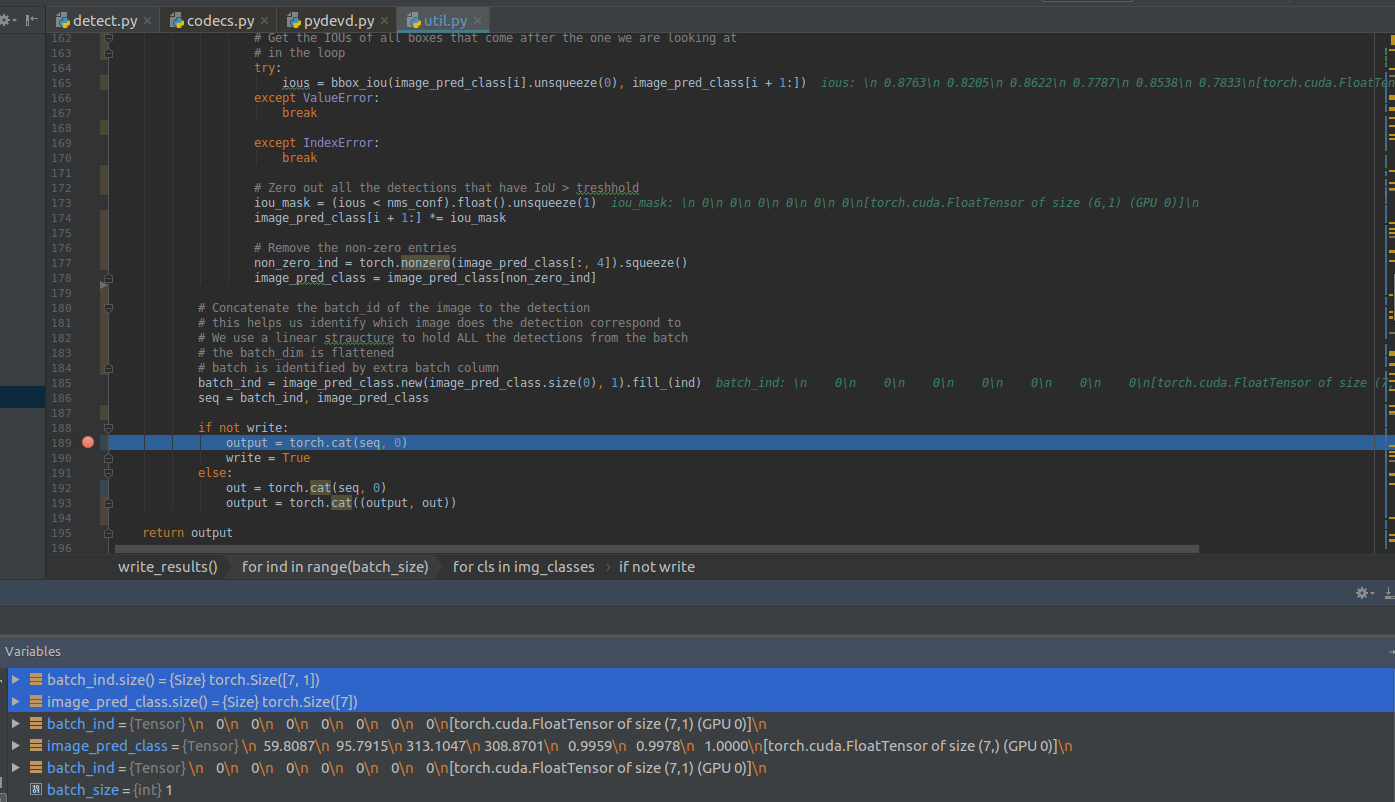Collapse the code fold marker at line 163
Viewport: 1395px width, 802px height.
(108, 53)
